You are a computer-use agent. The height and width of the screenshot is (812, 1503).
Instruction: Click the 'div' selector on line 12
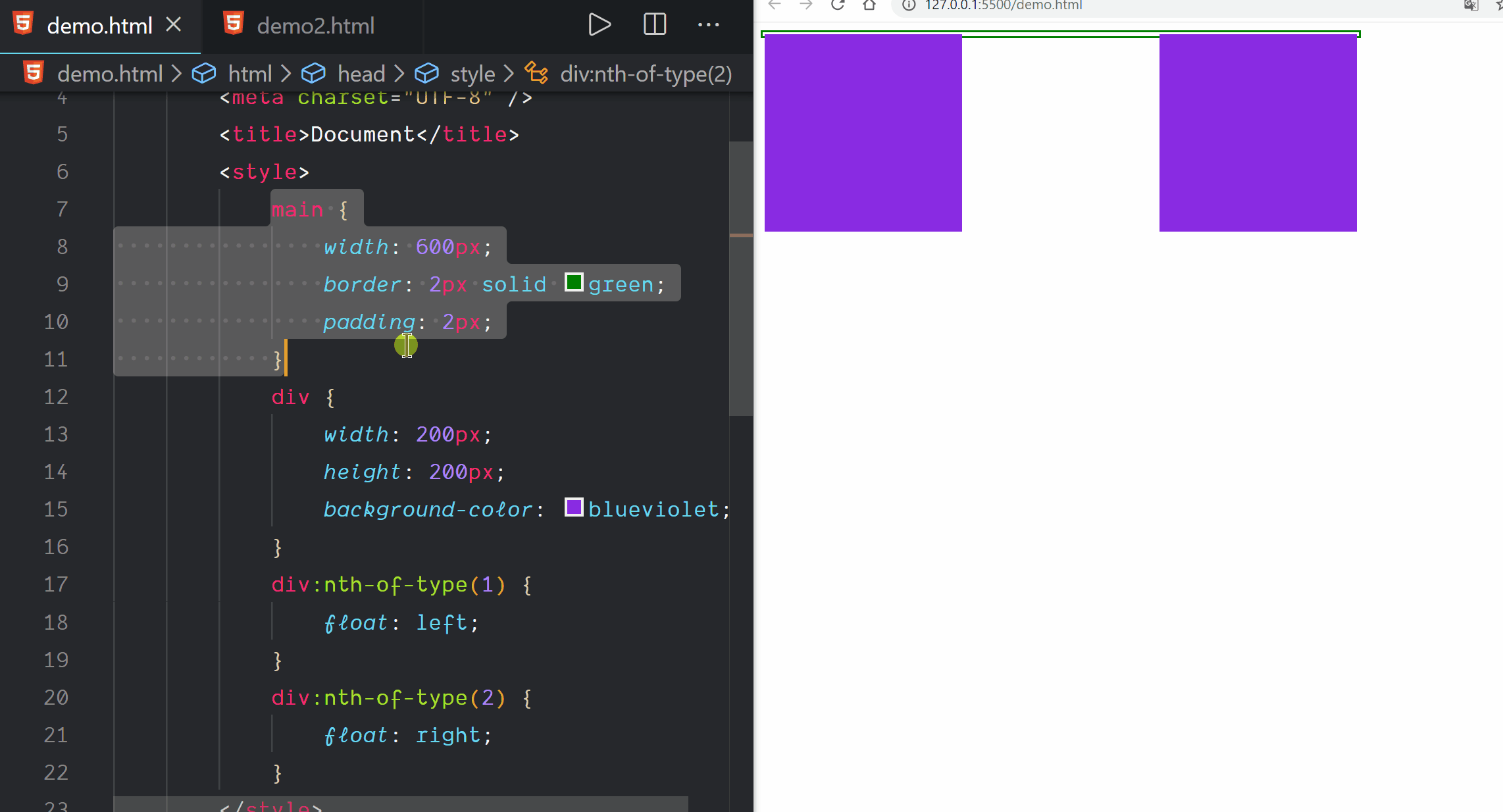290,397
